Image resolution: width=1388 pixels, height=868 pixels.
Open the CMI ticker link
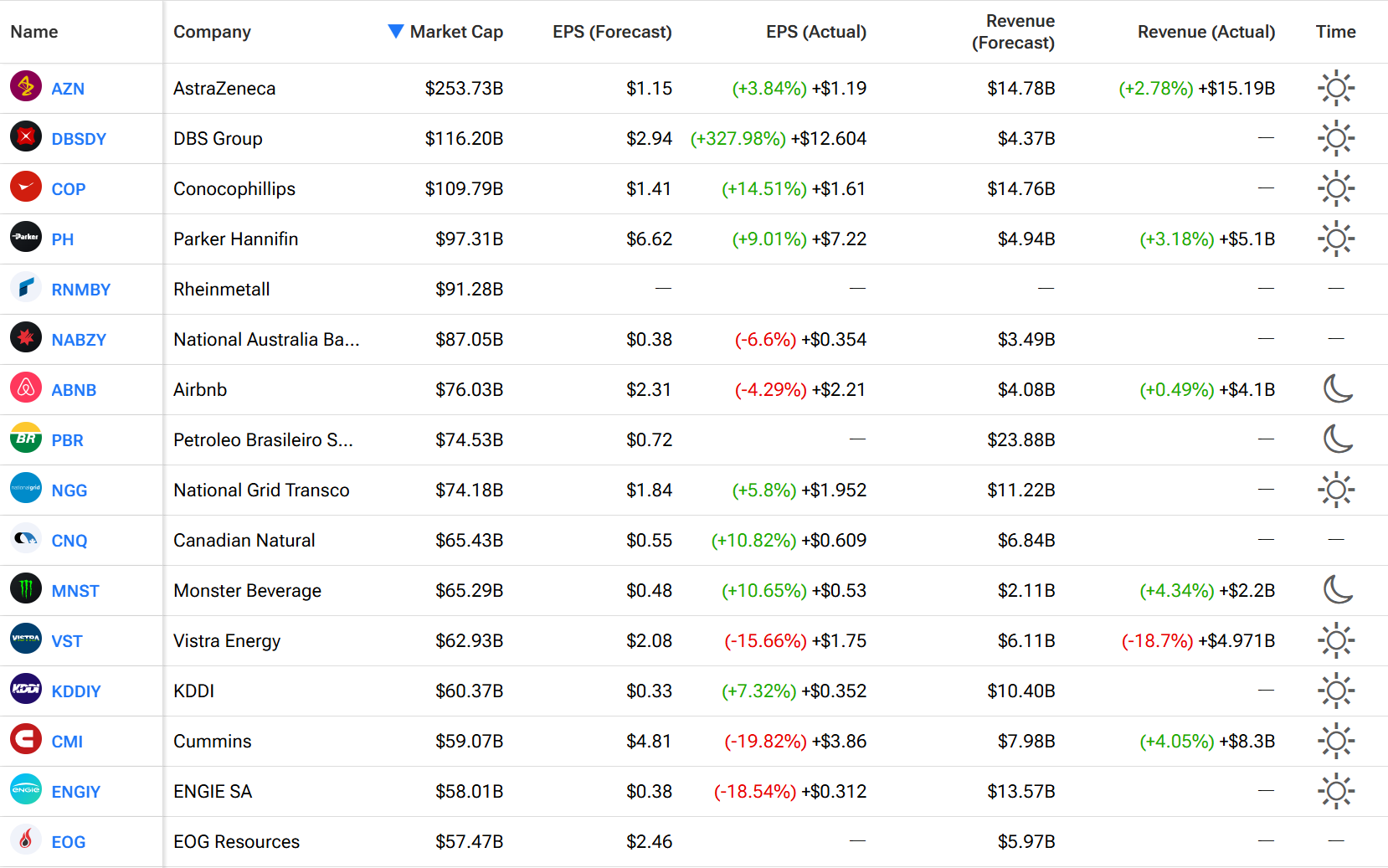pyautogui.click(x=67, y=742)
